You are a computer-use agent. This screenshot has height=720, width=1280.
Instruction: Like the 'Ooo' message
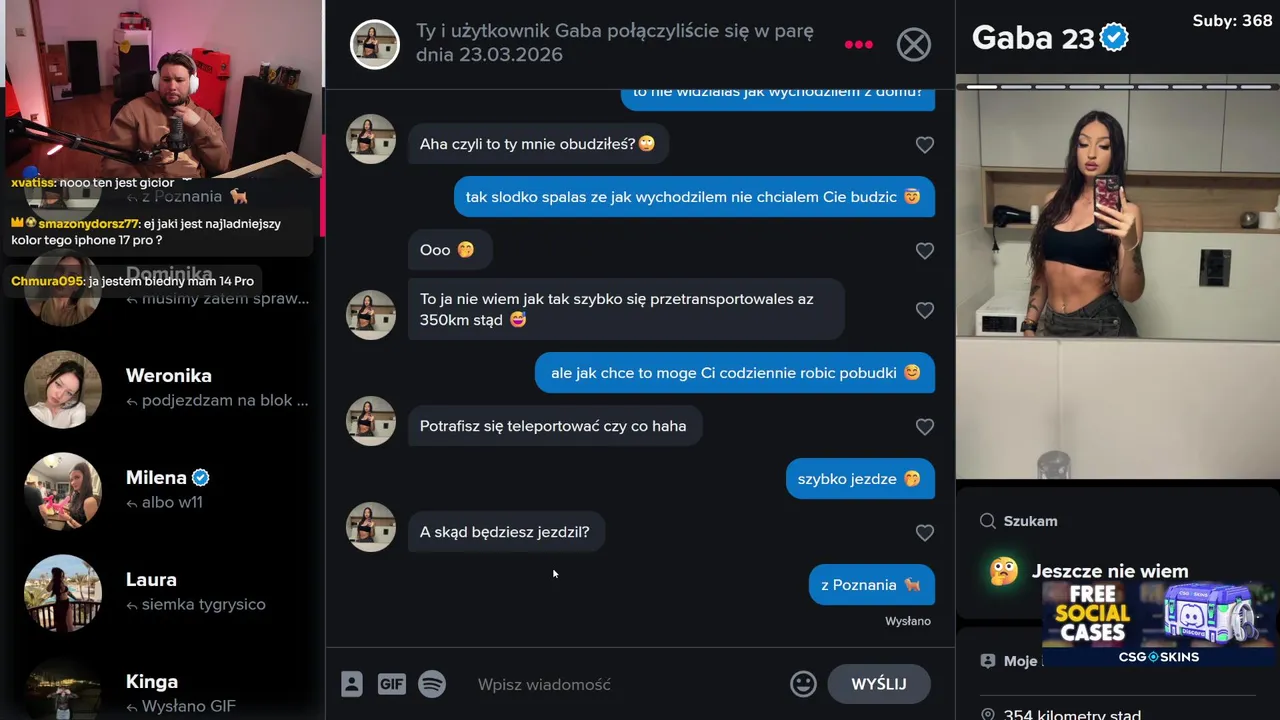pos(925,251)
